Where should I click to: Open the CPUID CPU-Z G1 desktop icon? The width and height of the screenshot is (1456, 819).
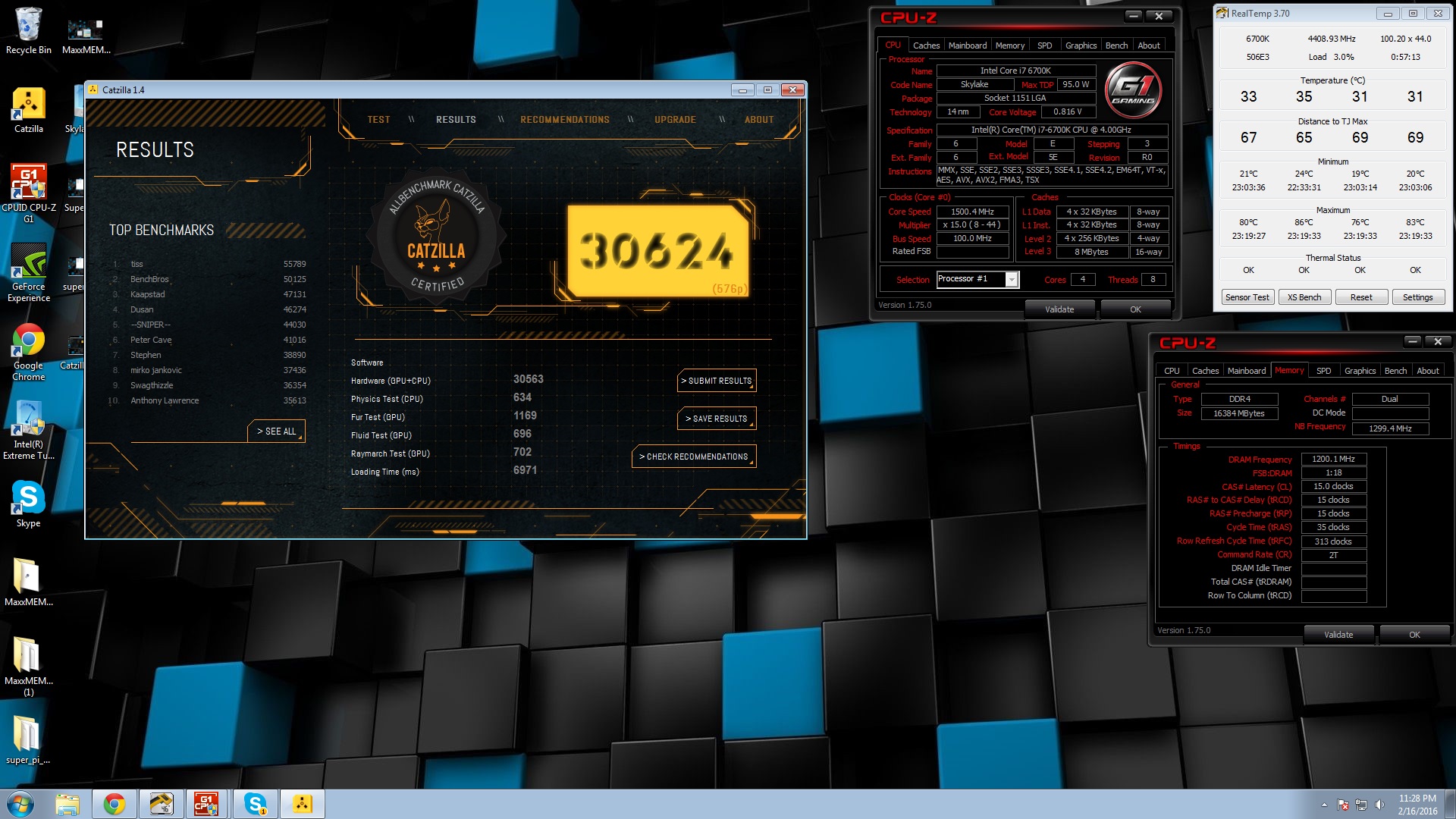coord(28,193)
